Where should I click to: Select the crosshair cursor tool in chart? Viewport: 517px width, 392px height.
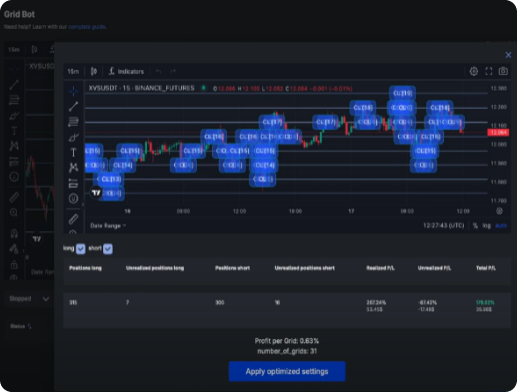click(x=73, y=91)
